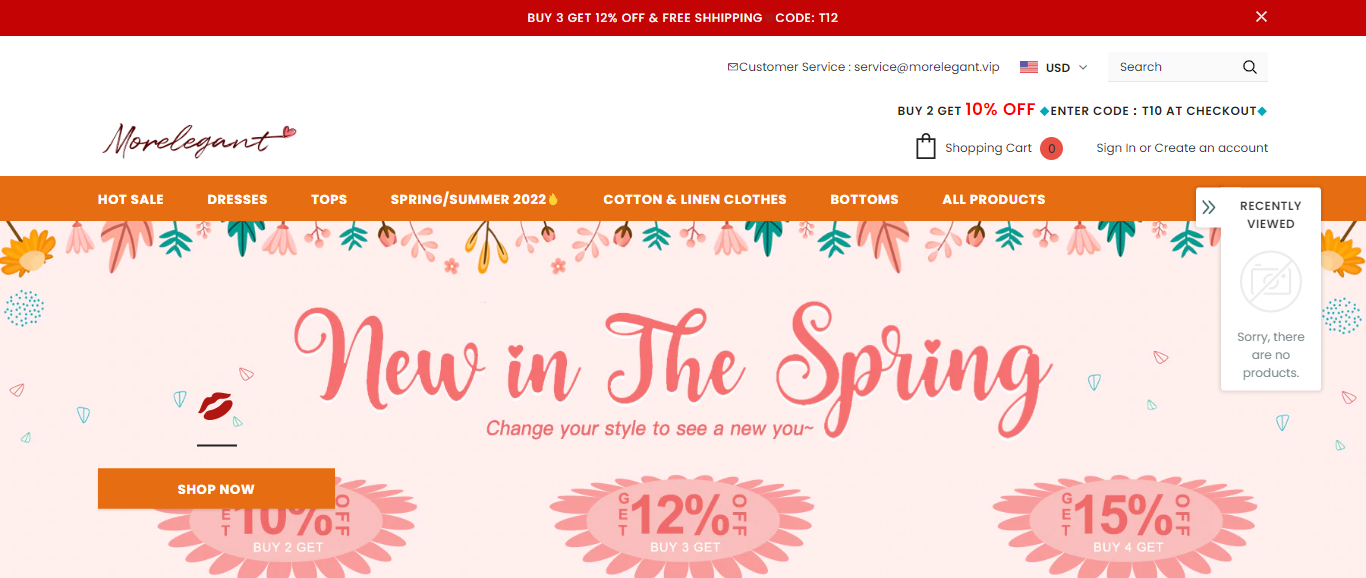Open the HOT SALE menu

click(131, 199)
